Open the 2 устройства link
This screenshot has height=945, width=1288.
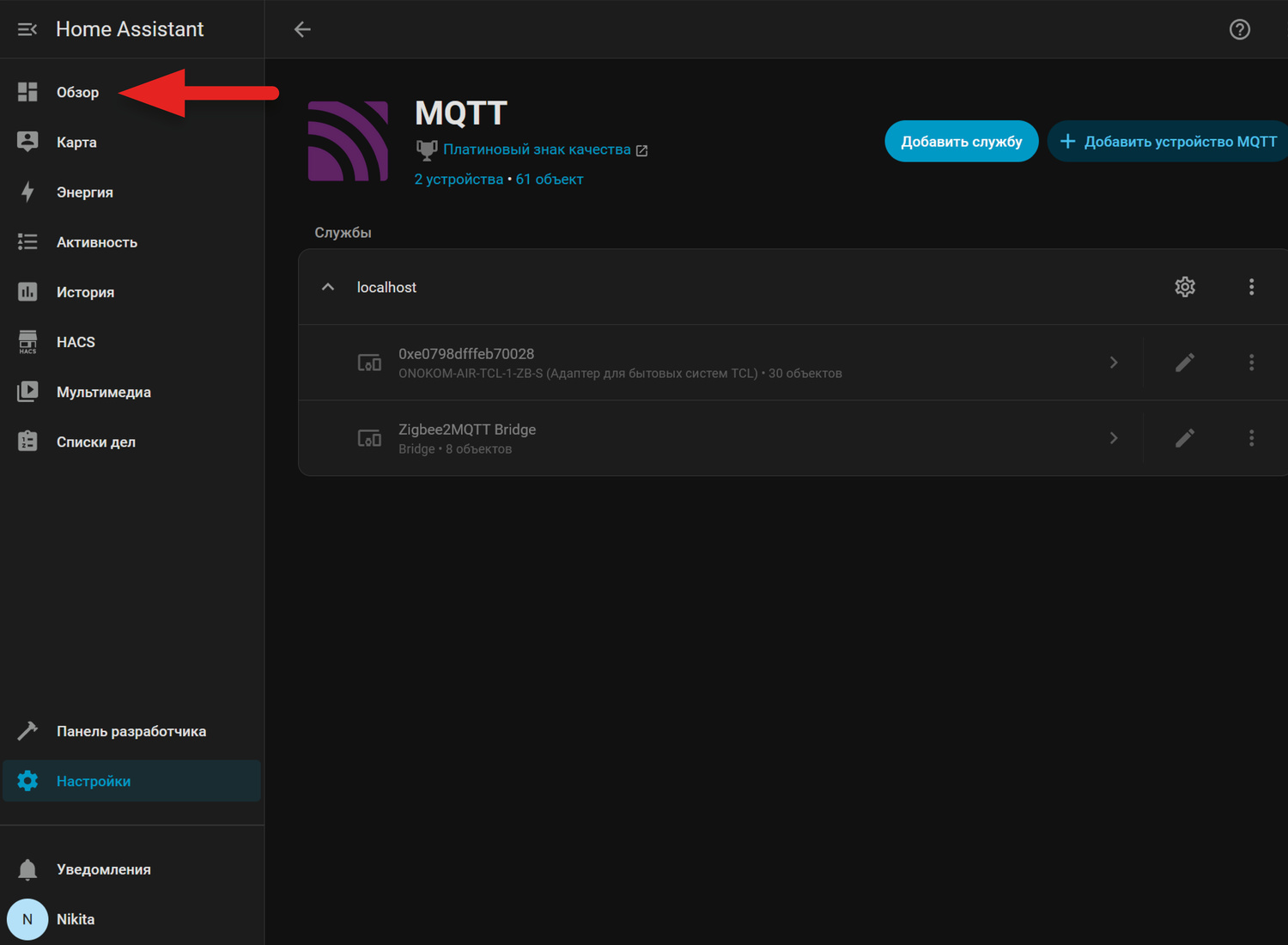pyautogui.click(x=459, y=179)
